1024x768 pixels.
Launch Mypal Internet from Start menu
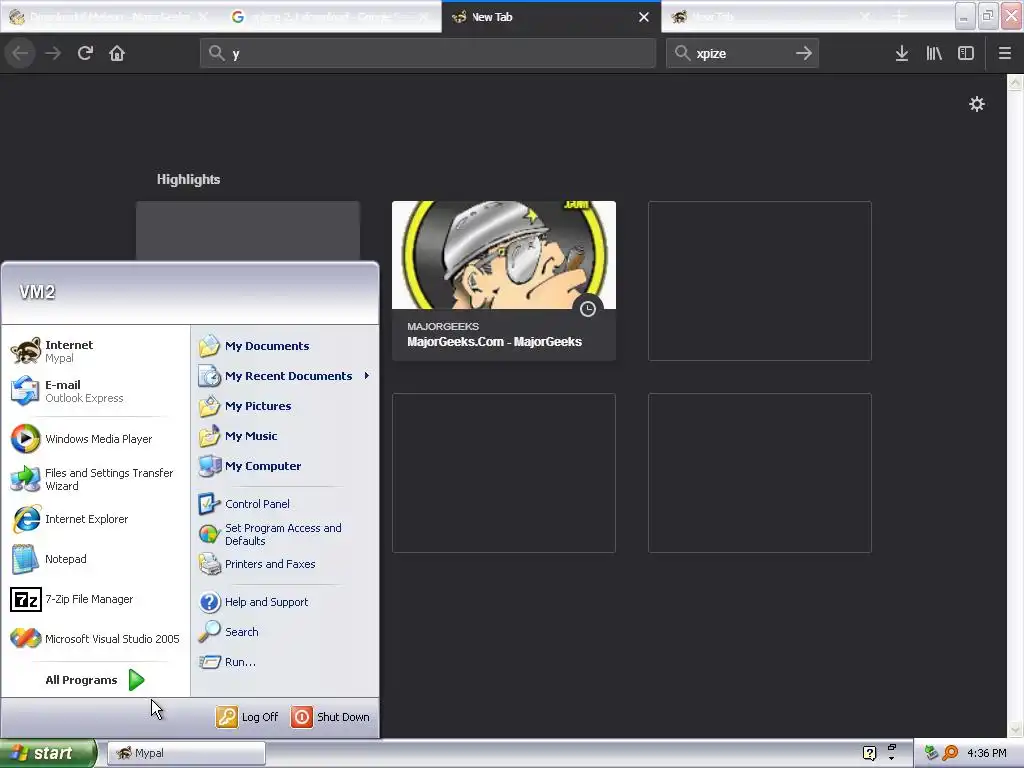point(95,351)
